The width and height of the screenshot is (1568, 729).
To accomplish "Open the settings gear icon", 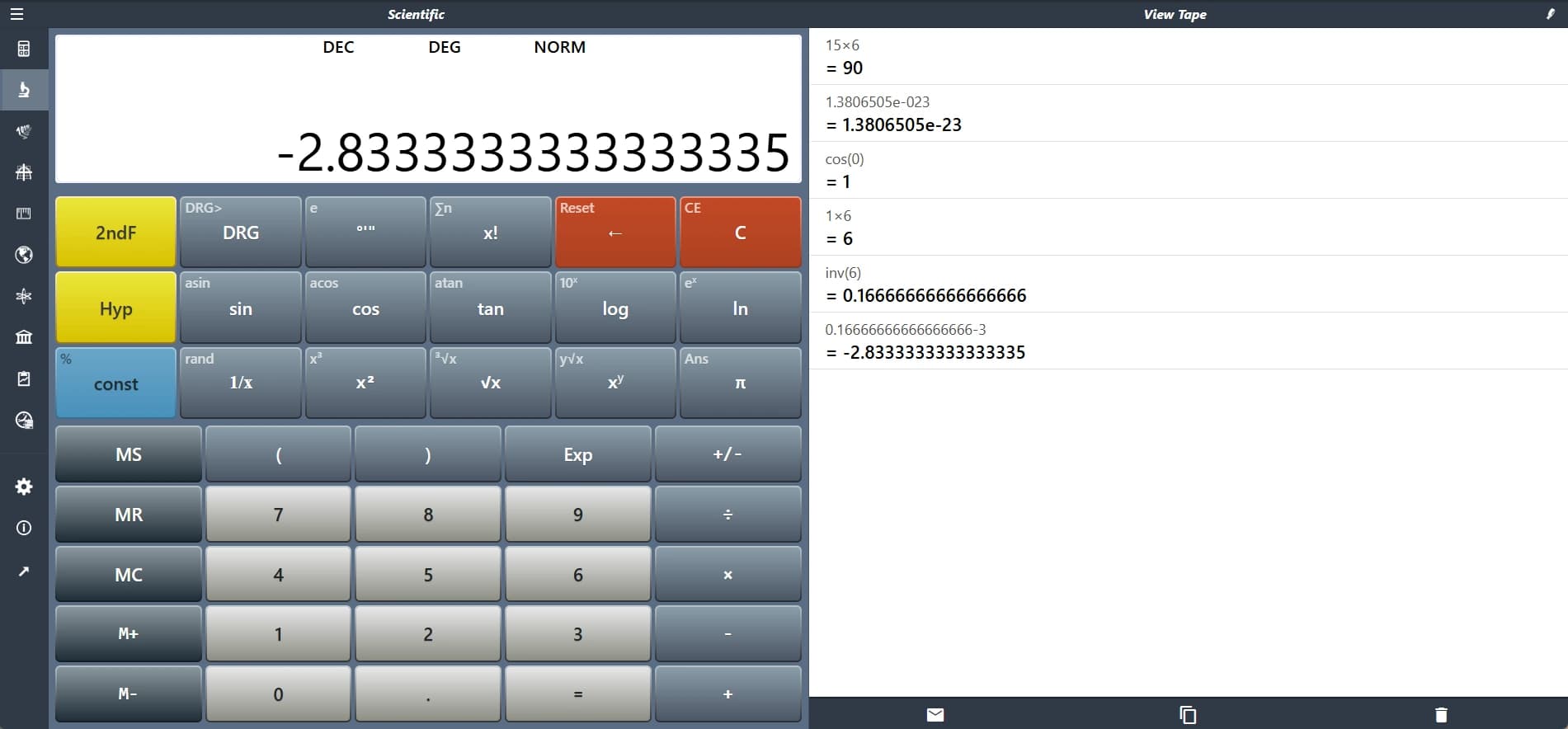I will coord(24,487).
